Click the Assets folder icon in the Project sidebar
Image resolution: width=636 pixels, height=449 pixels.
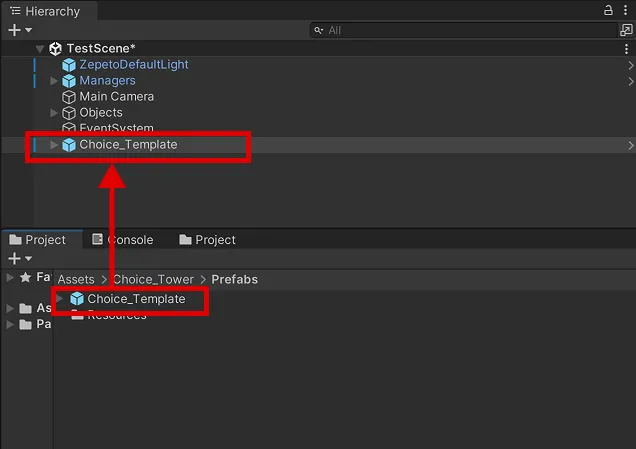point(26,309)
